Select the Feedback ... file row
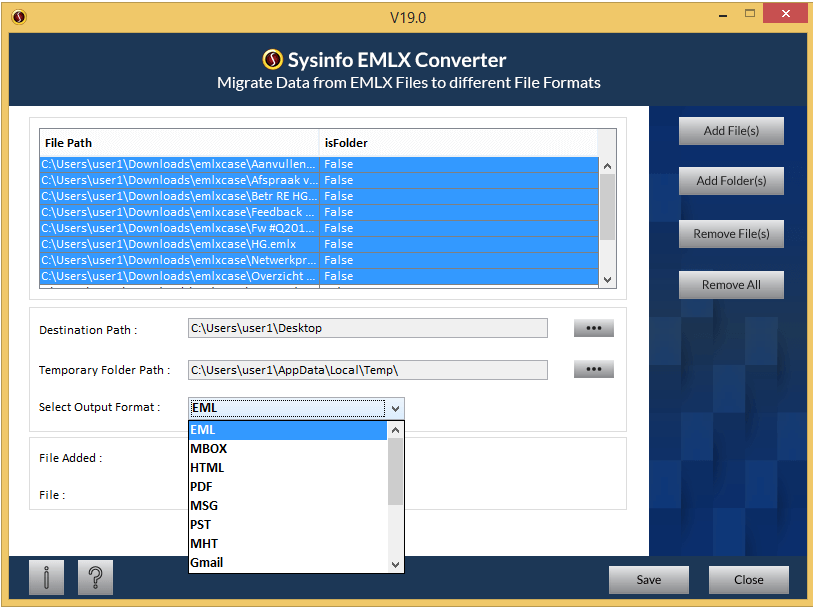 click(319, 213)
